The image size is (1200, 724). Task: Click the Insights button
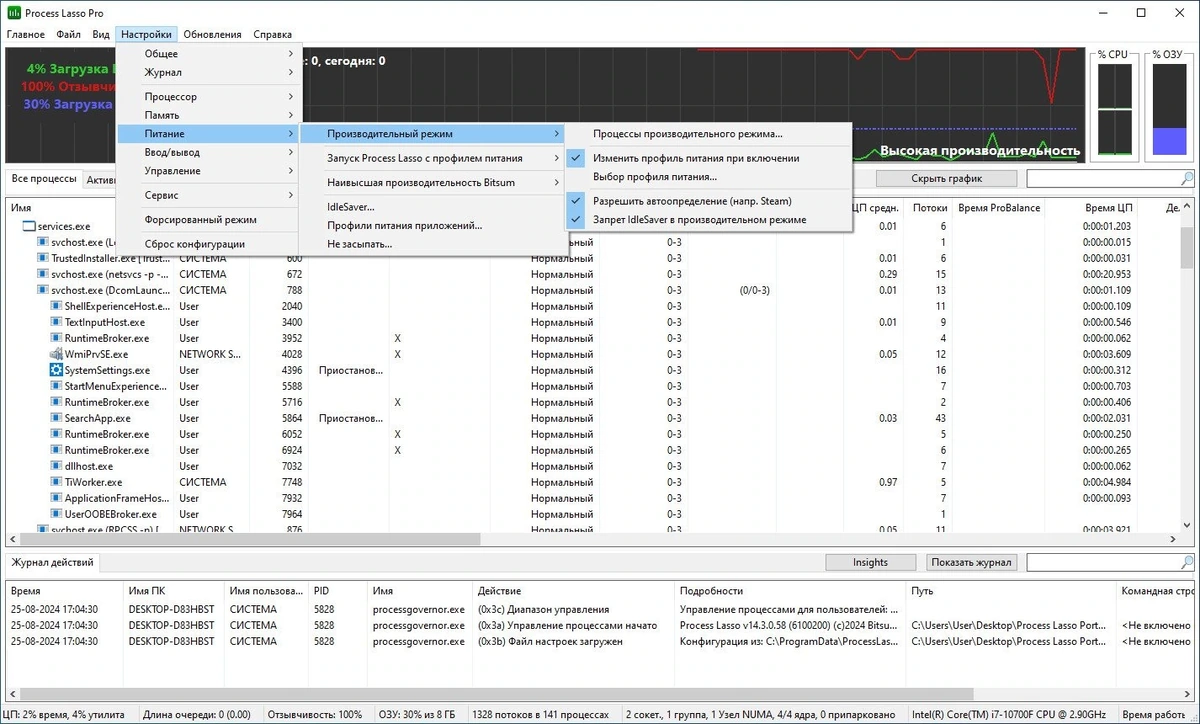pyautogui.click(x=870, y=562)
